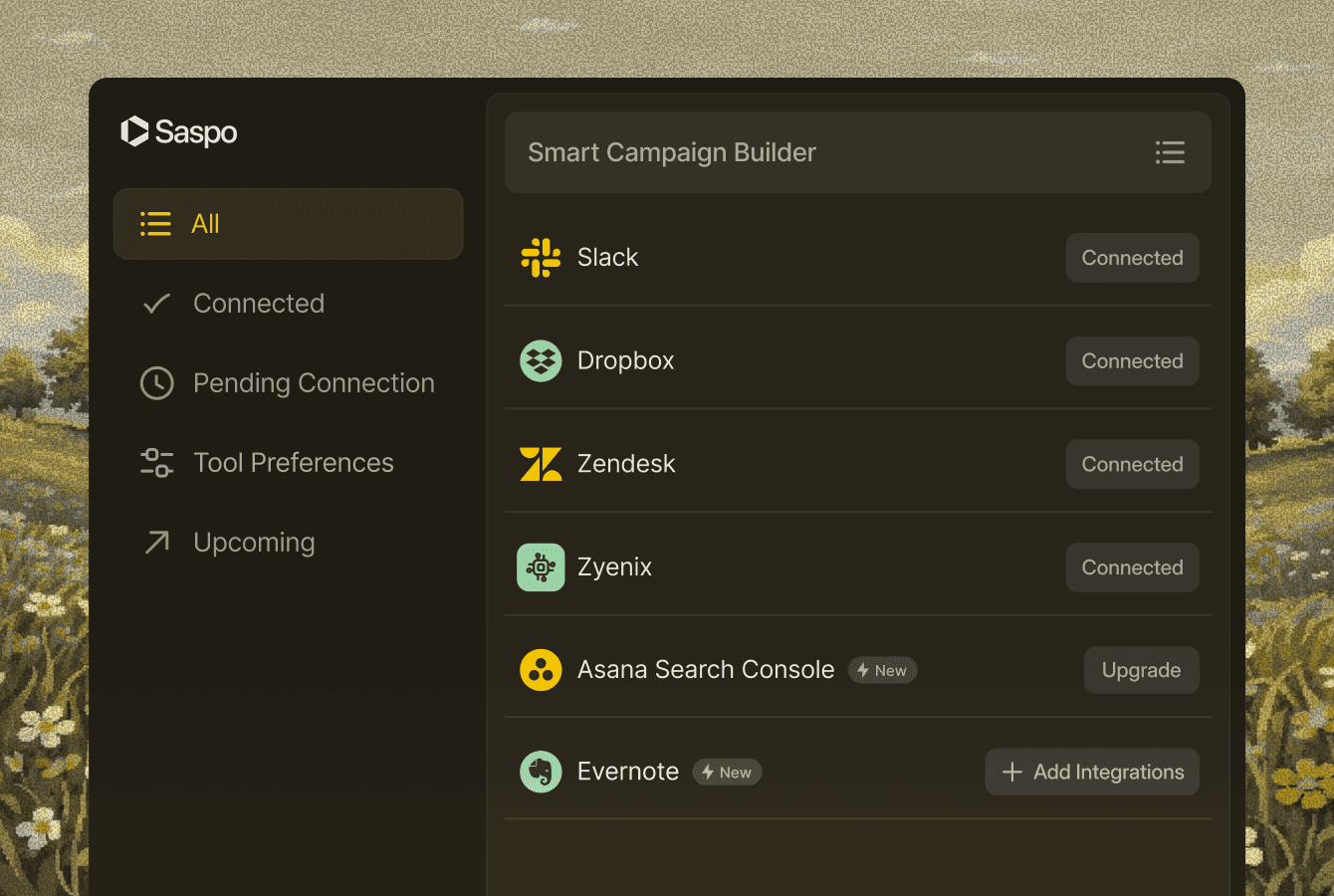
Task: Toggle Dropbox's Connected status
Action: 1132,360
